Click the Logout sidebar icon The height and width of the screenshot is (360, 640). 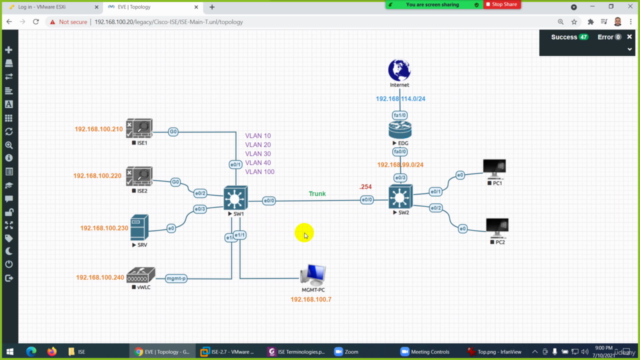point(9,278)
